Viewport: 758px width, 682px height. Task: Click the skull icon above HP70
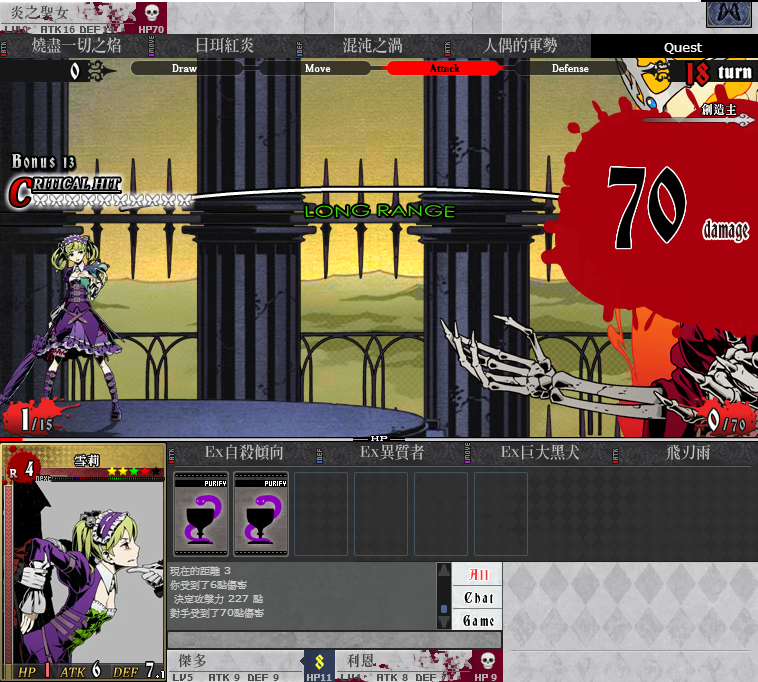tap(152, 13)
